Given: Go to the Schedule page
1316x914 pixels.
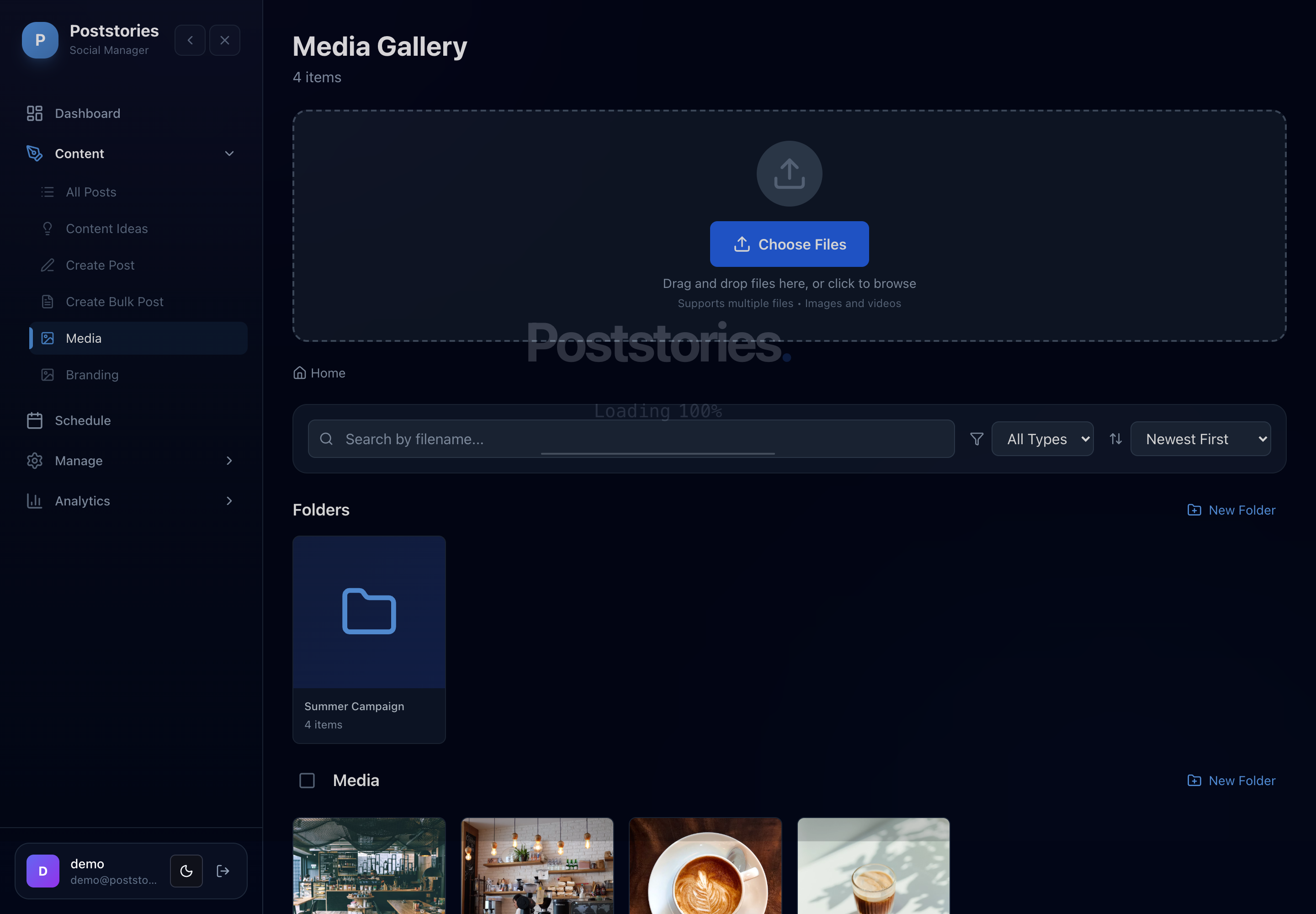Looking at the screenshot, I should [131, 420].
